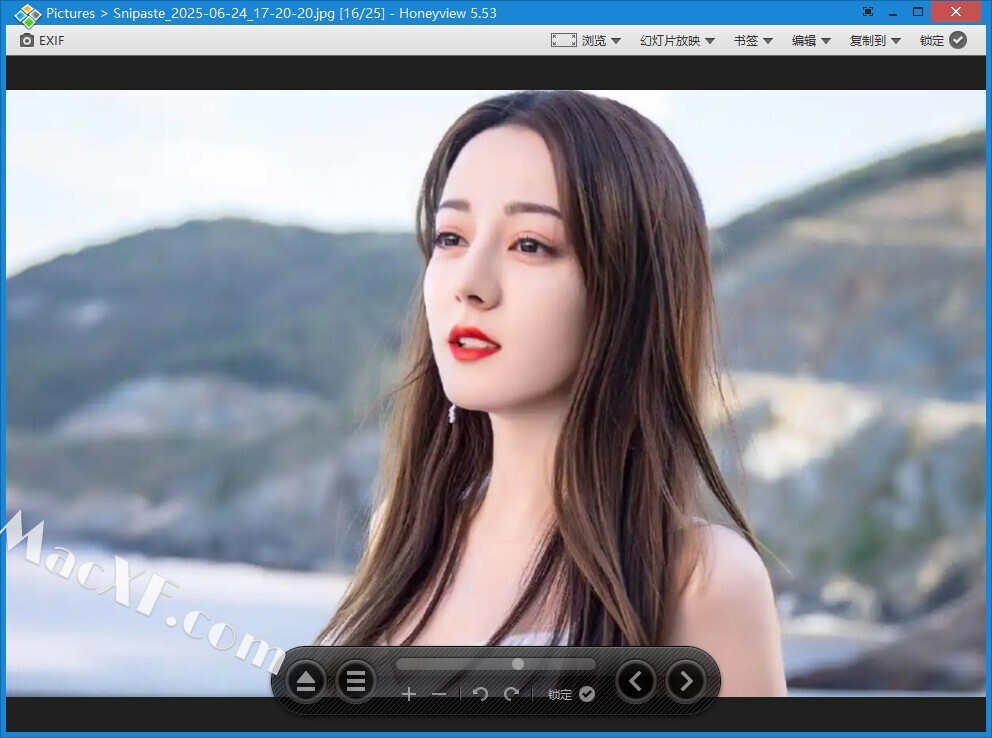The image size is (992, 738).
Task: Rotate image clockwise icon
Action: point(511,694)
